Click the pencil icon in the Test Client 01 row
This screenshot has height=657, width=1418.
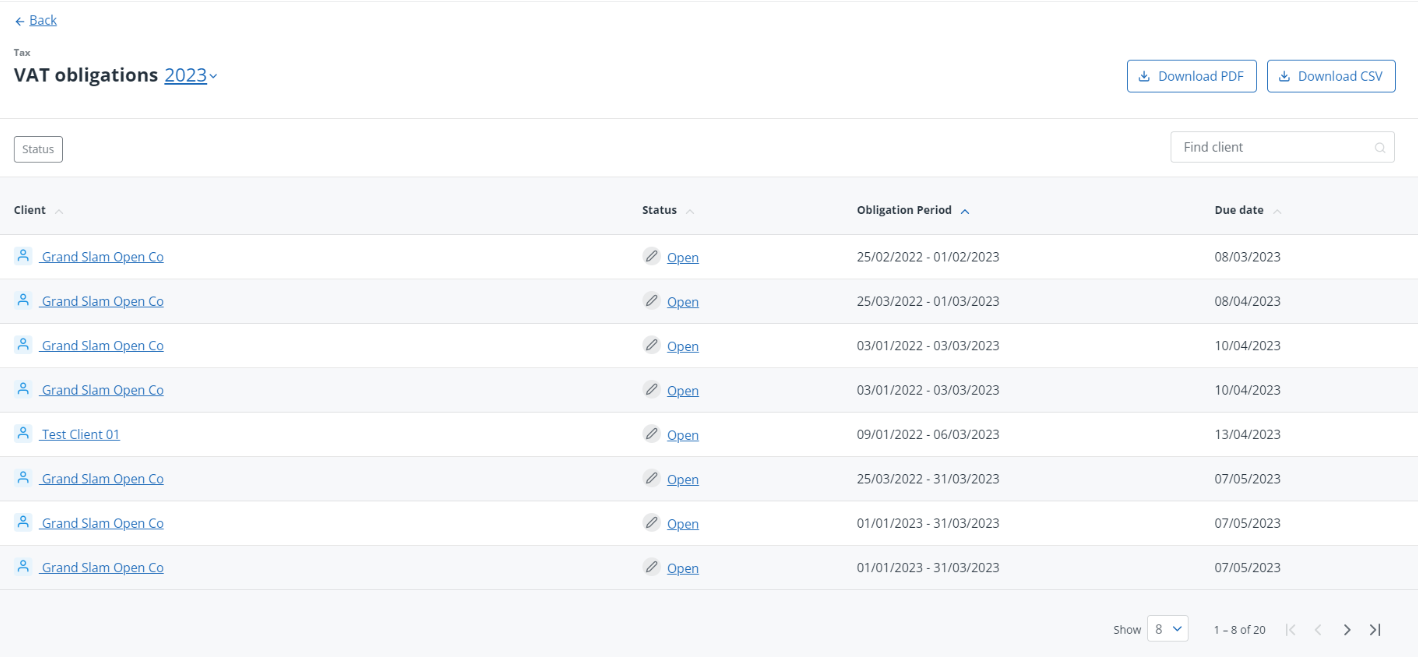tap(652, 434)
